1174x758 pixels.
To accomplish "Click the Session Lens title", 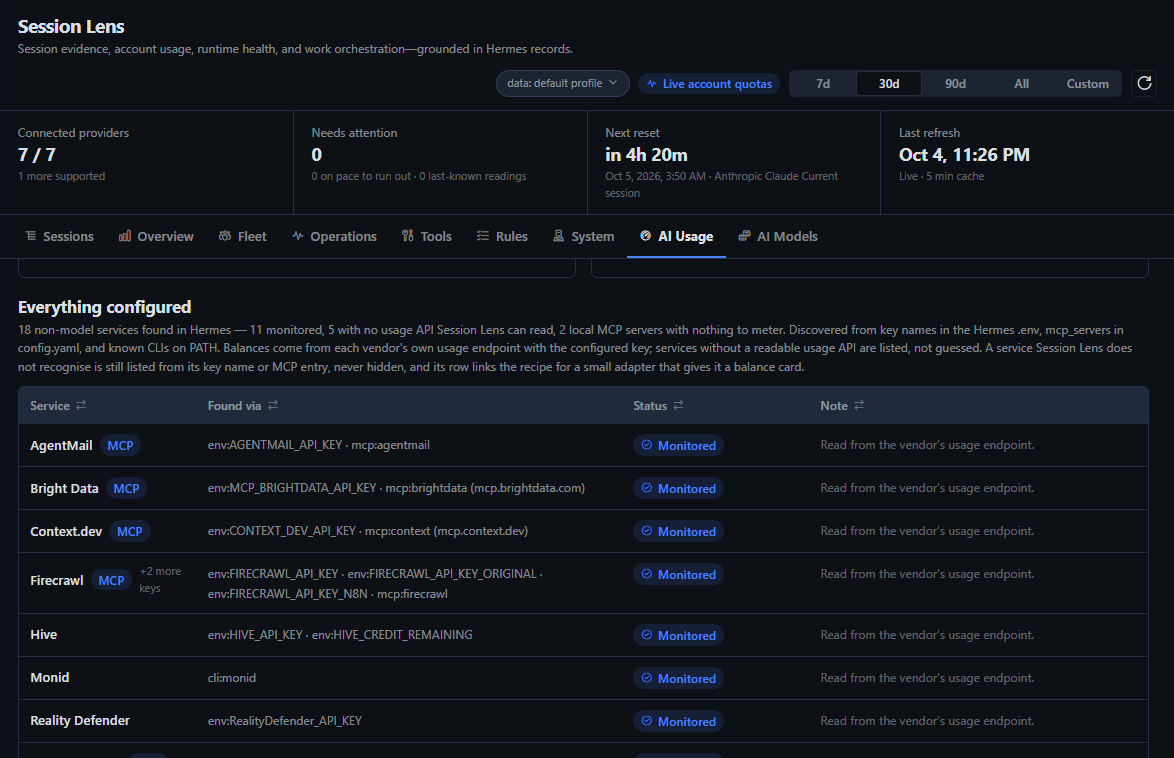I will pyautogui.click(x=71, y=27).
